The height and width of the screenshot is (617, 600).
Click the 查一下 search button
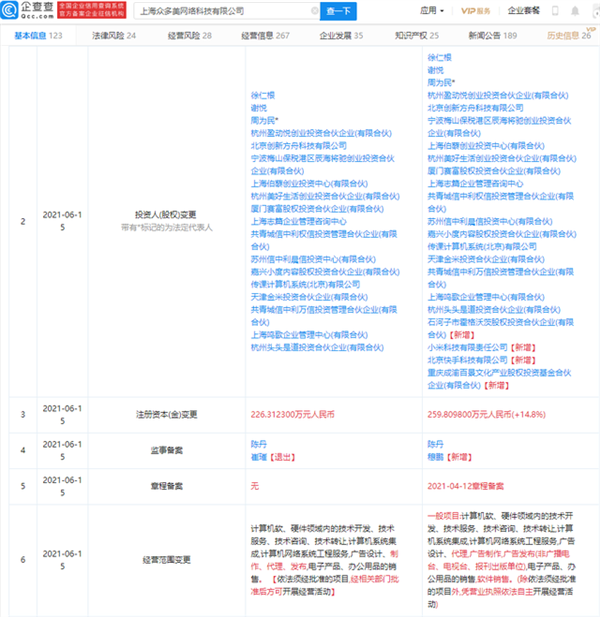pyautogui.click(x=338, y=11)
